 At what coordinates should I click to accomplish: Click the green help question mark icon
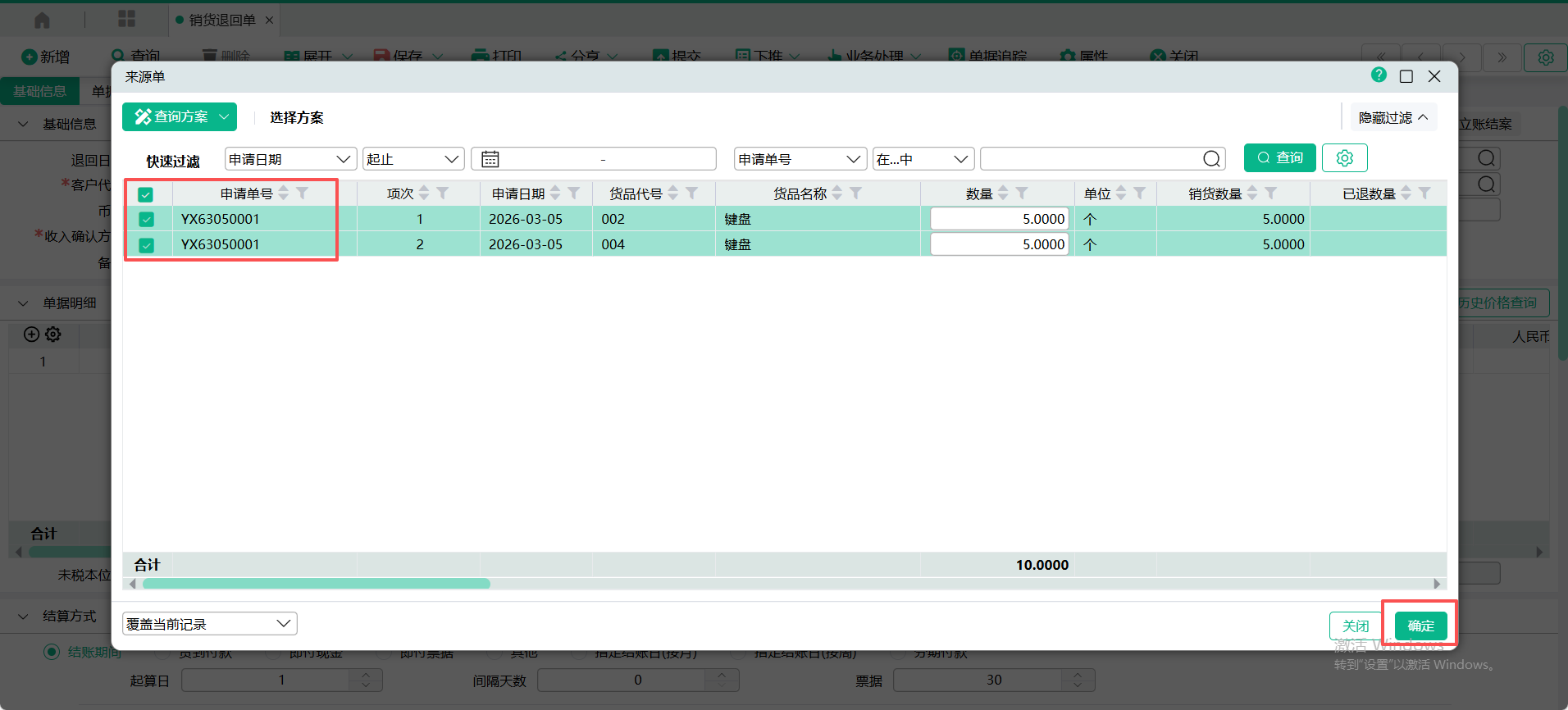pos(1379,75)
